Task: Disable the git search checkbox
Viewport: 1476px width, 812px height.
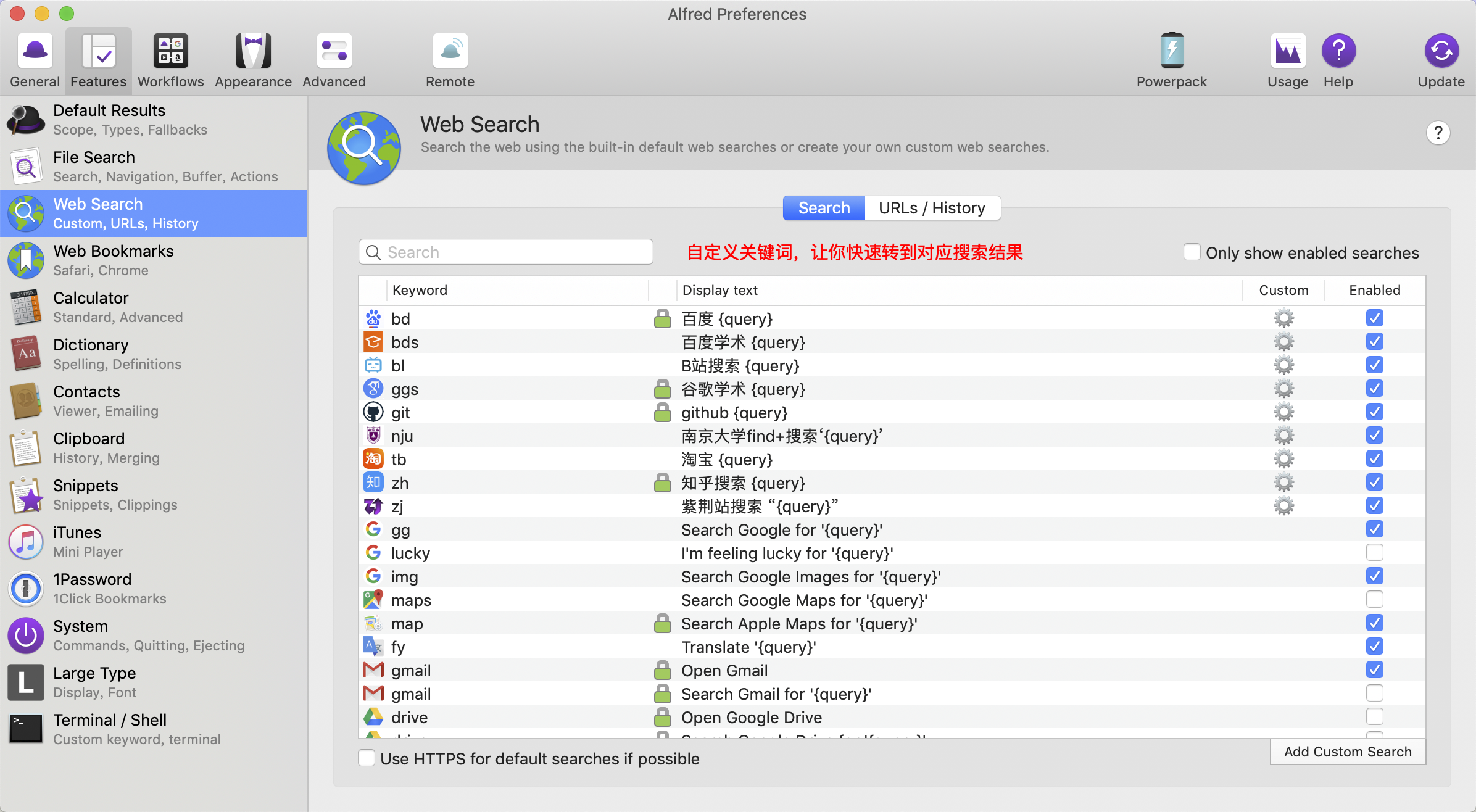Action: pos(1374,412)
